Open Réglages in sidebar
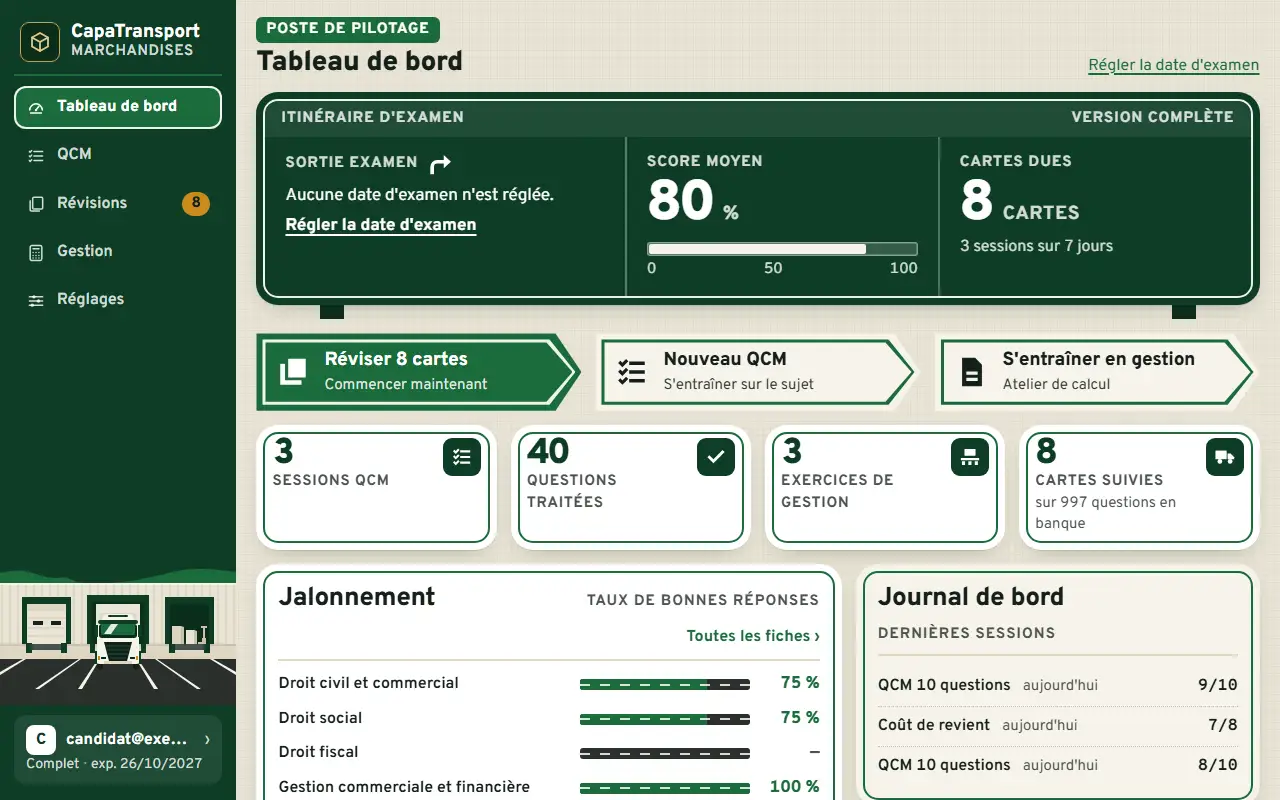The image size is (1280, 800). (118, 299)
